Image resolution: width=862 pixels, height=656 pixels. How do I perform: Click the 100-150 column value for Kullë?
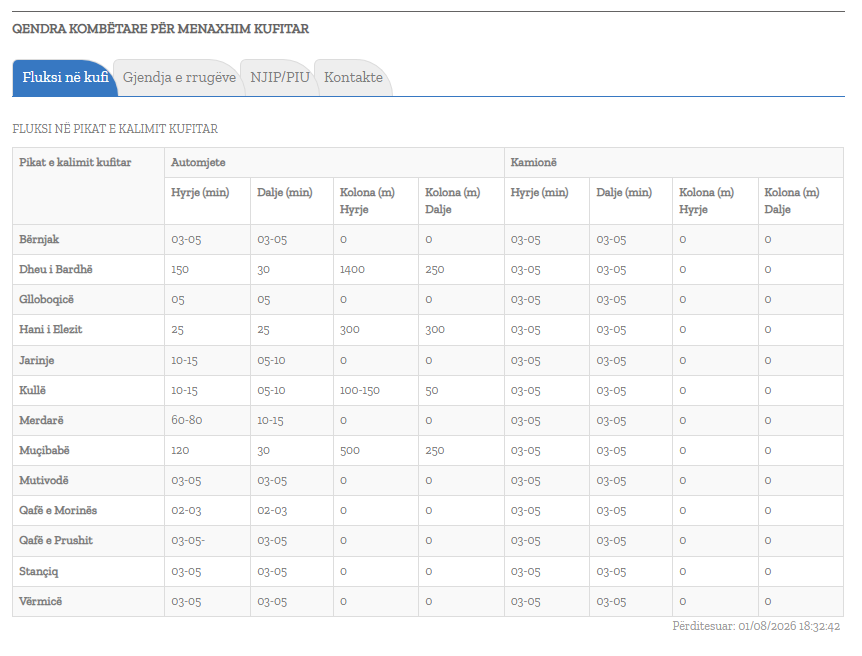point(360,390)
